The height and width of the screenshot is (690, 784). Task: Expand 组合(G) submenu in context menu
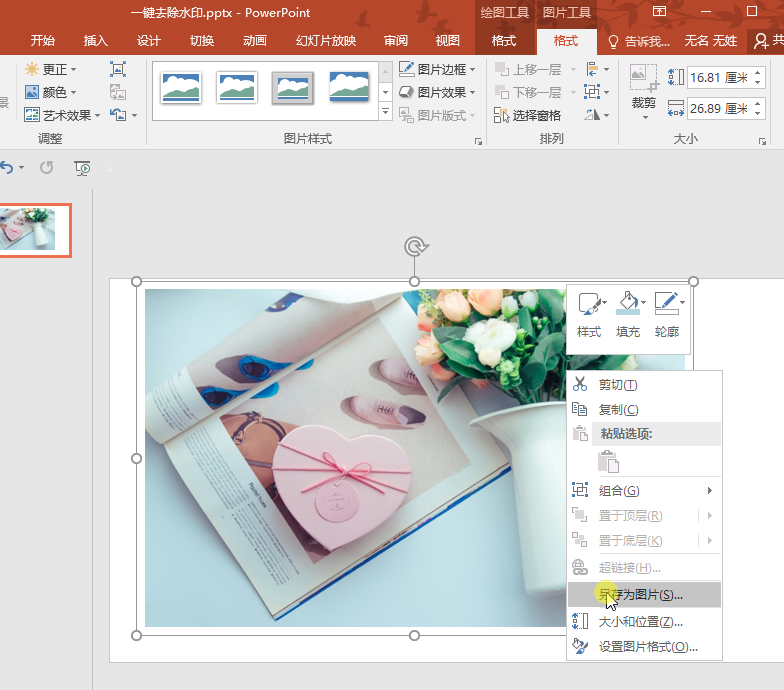point(645,490)
